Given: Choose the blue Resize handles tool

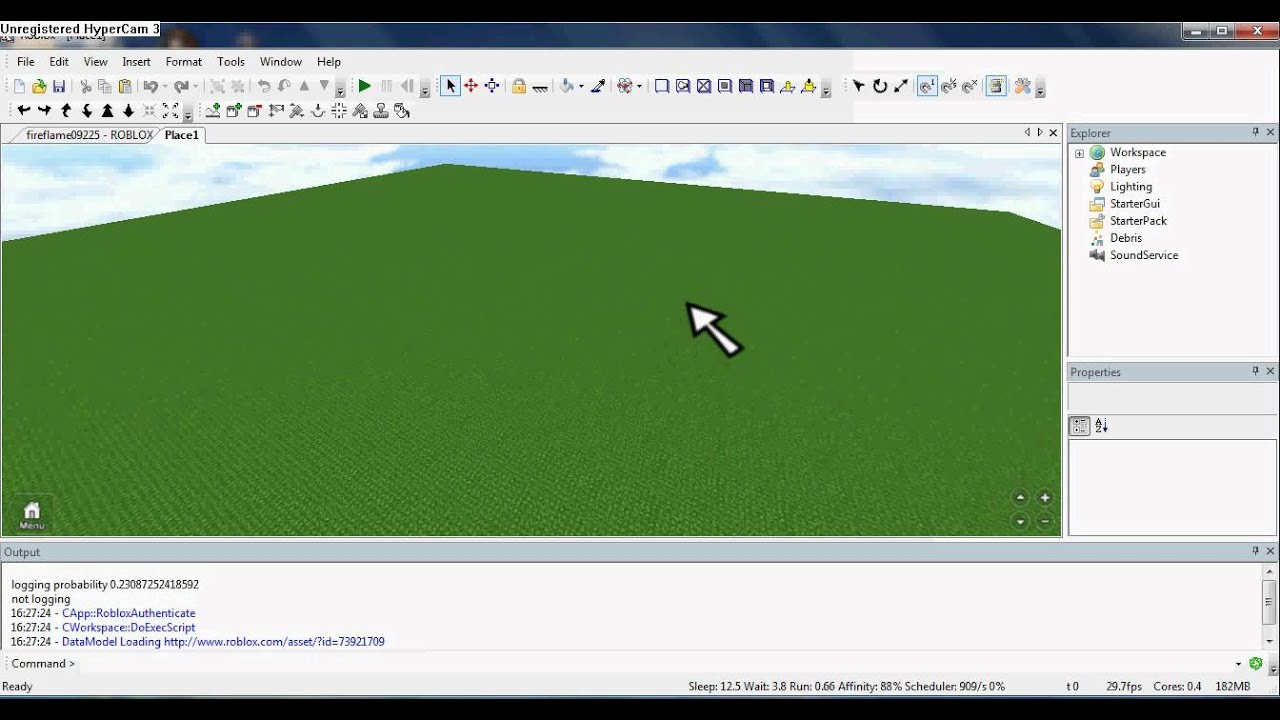Looking at the screenshot, I should pyautogui.click(x=492, y=86).
